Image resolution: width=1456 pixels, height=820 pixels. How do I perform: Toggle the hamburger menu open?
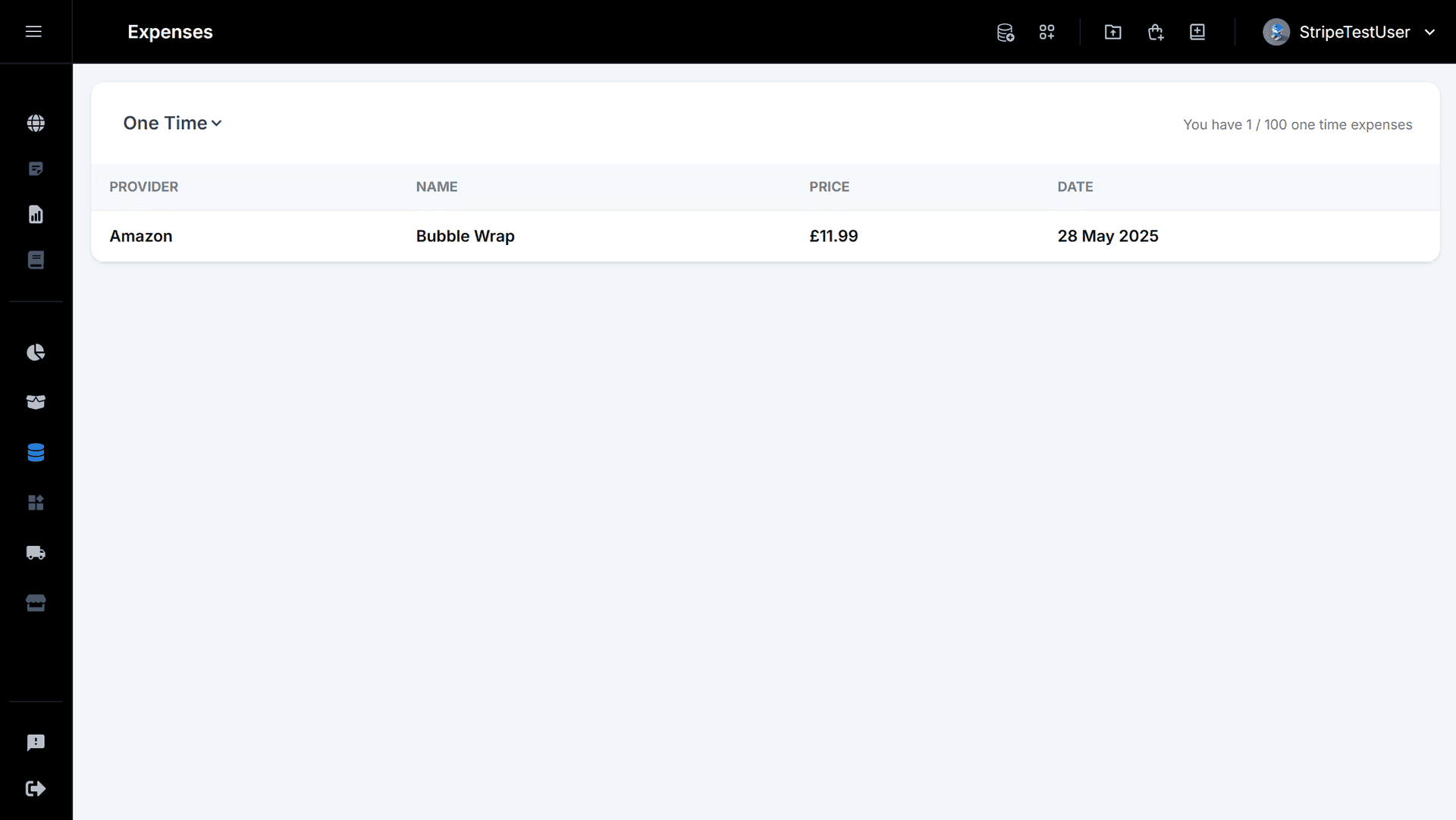pyautogui.click(x=34, y=32)
